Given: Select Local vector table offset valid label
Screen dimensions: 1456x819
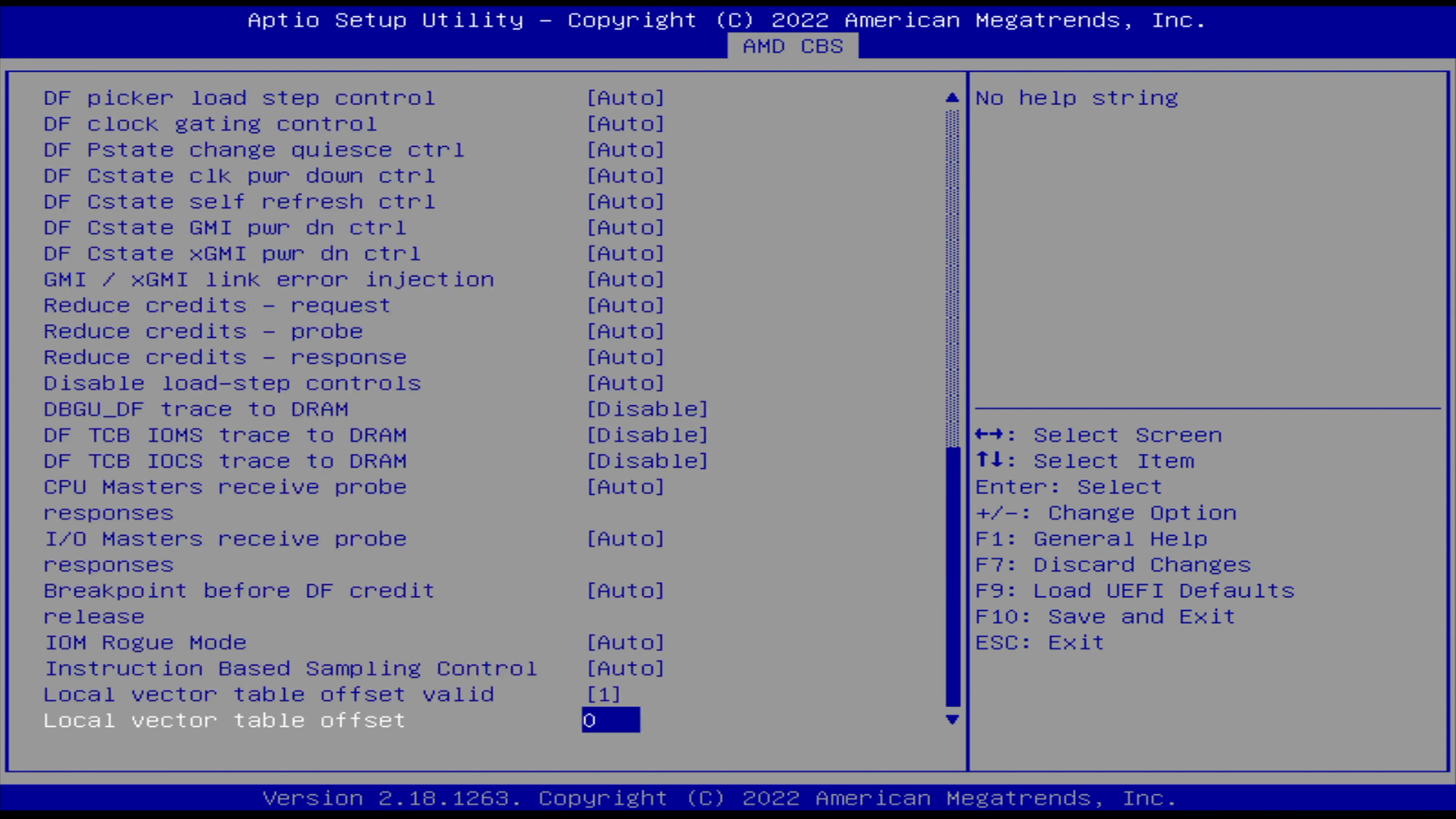Looking at the screenshot, I should point(268,695).
